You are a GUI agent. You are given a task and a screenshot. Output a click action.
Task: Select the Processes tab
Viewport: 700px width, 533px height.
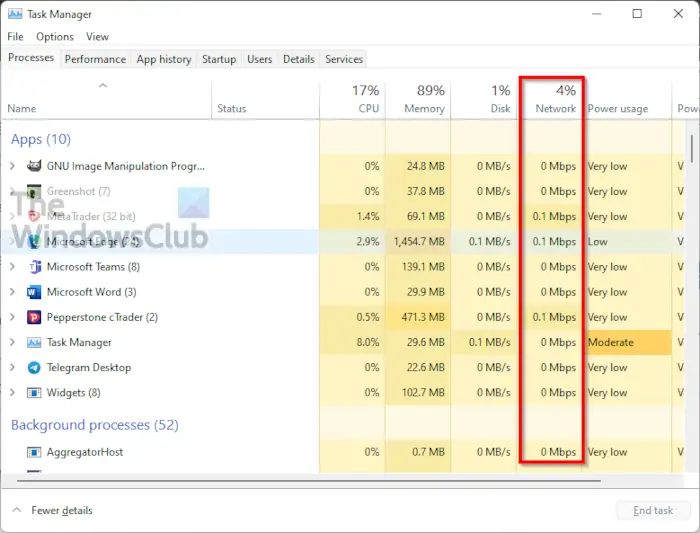coord(31,58)
